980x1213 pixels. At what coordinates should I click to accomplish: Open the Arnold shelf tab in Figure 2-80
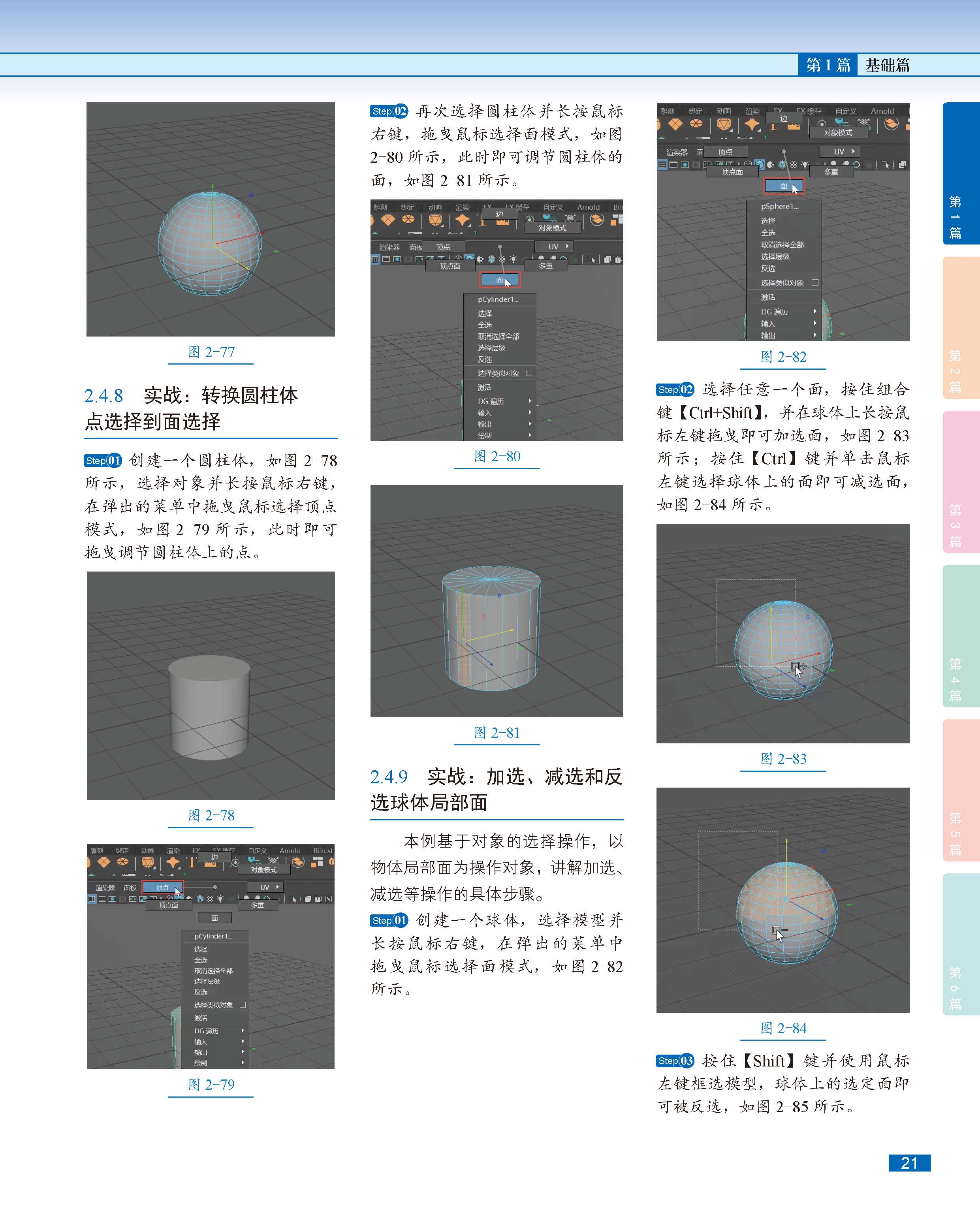[589, 207]
